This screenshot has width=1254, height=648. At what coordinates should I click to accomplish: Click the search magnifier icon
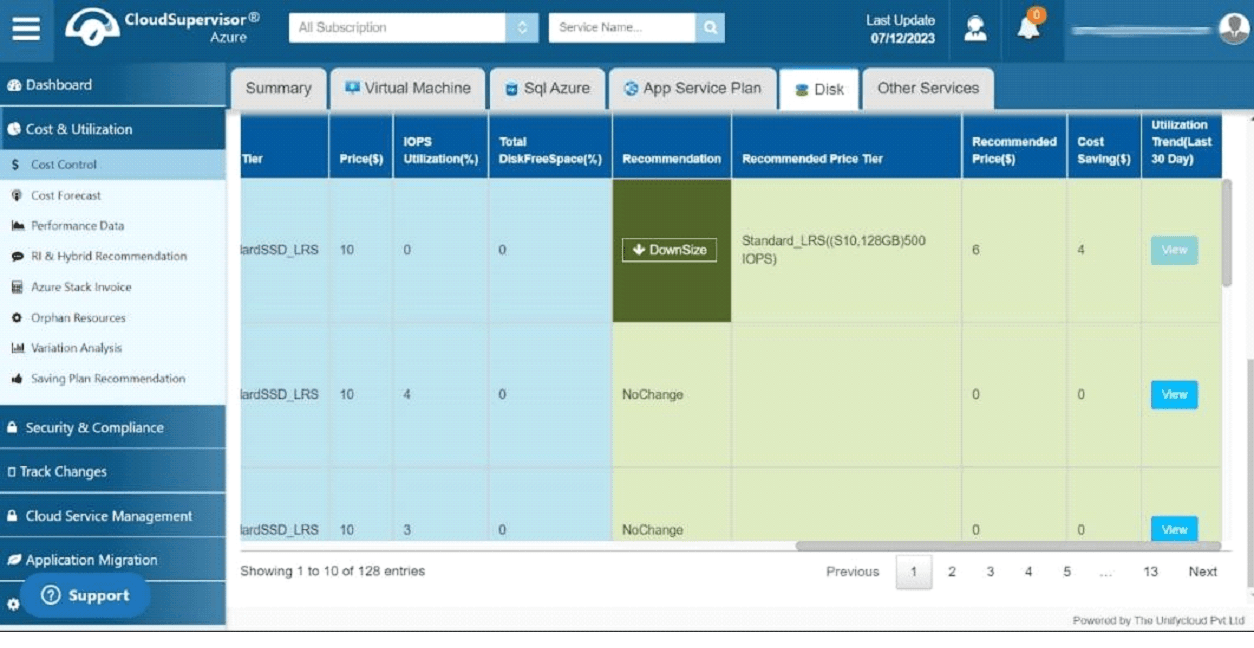click(710, 28)
